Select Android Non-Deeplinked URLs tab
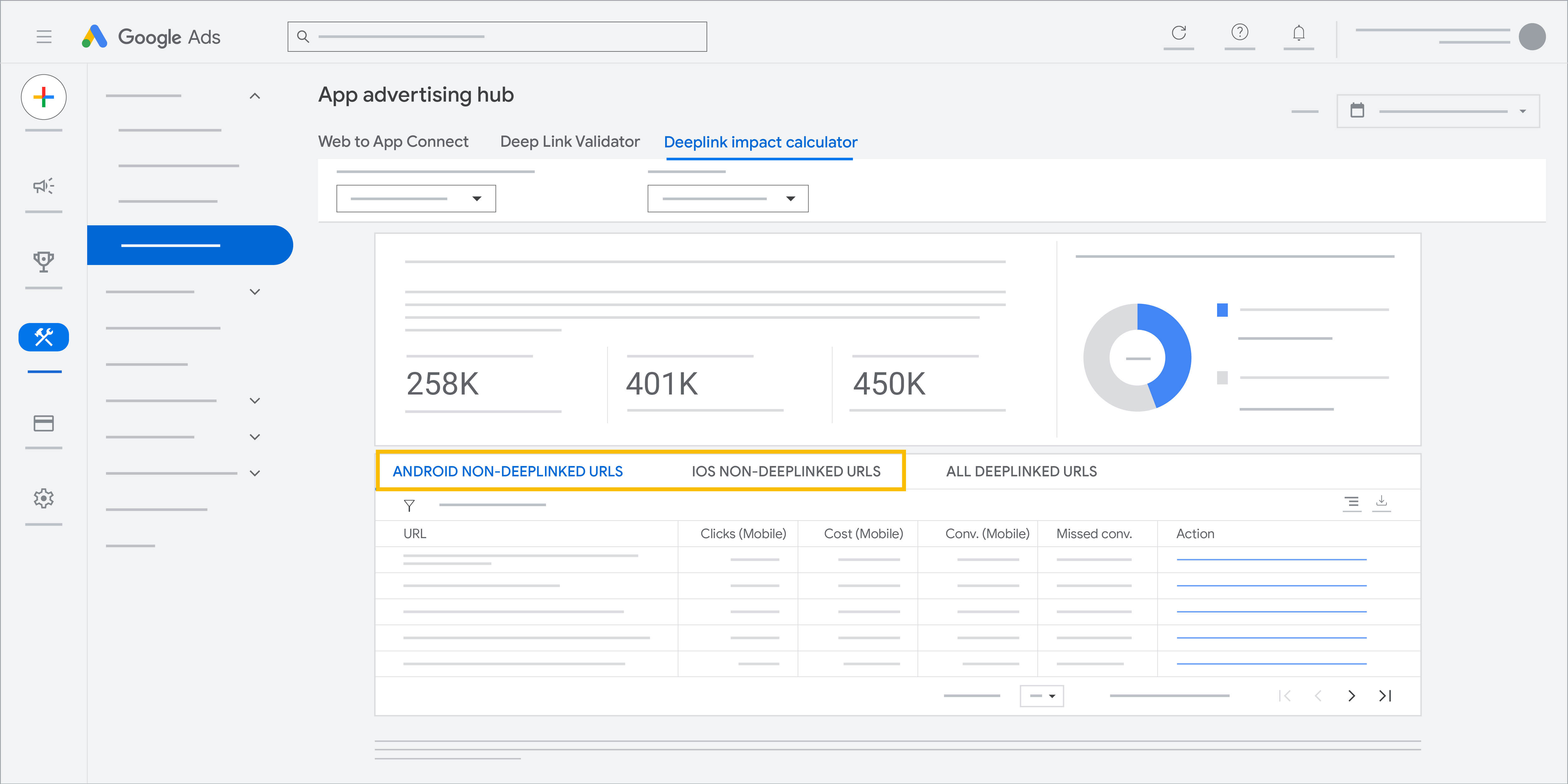 tap(508, 471)
